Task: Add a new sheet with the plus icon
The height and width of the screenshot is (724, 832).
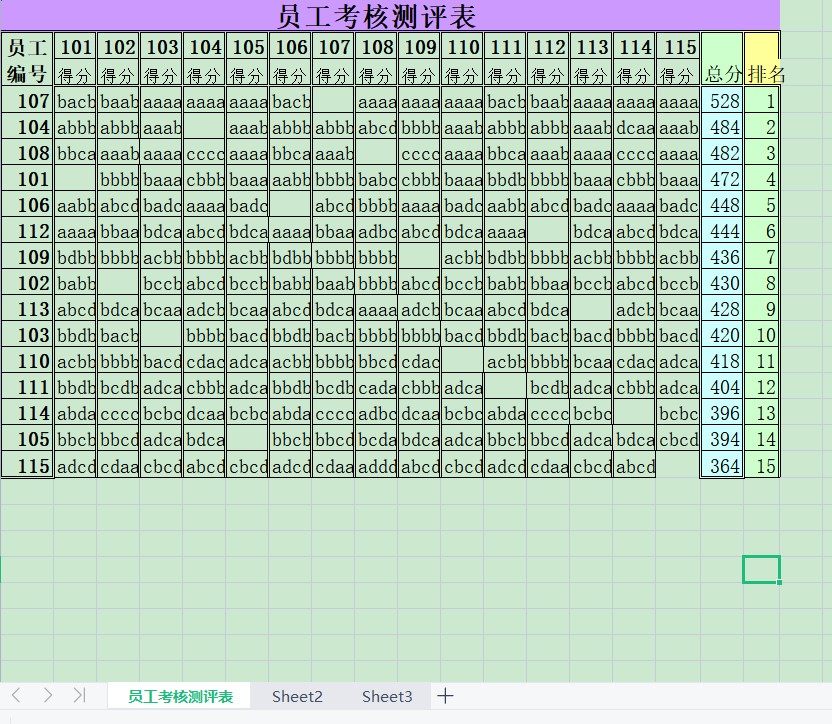Action: (x=446, y=696)
